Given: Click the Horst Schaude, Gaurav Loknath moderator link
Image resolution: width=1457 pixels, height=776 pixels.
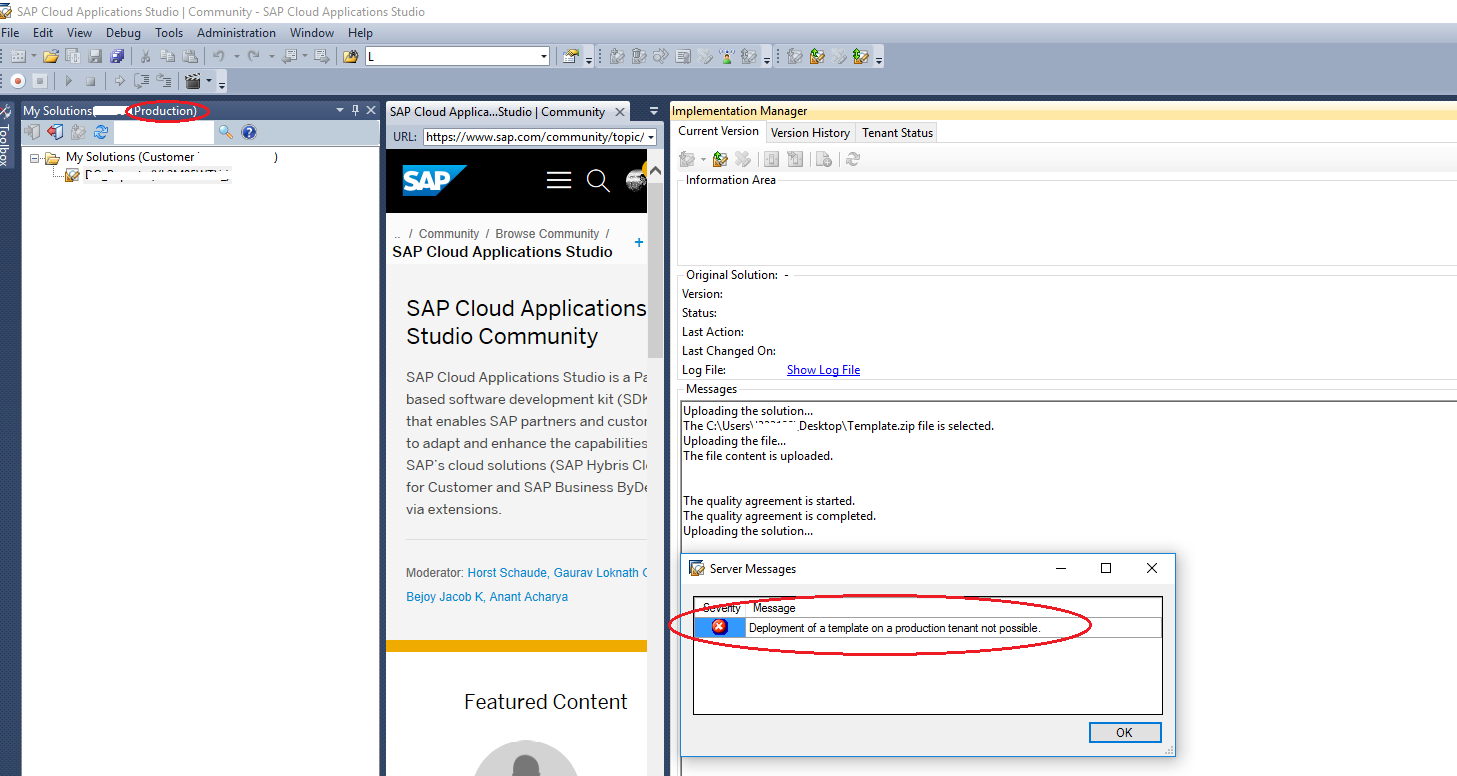Looking at the screenshot, I should click(x=558, y=573).
